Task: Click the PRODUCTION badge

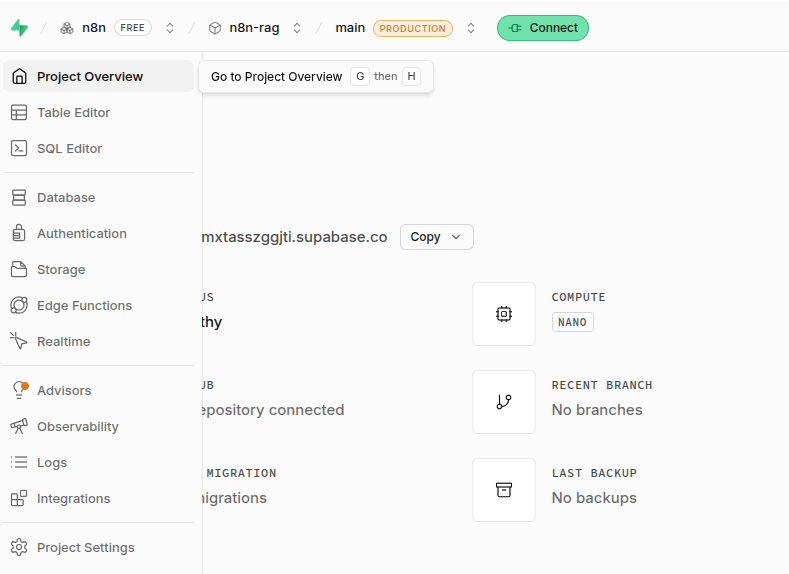Action: 413,29
